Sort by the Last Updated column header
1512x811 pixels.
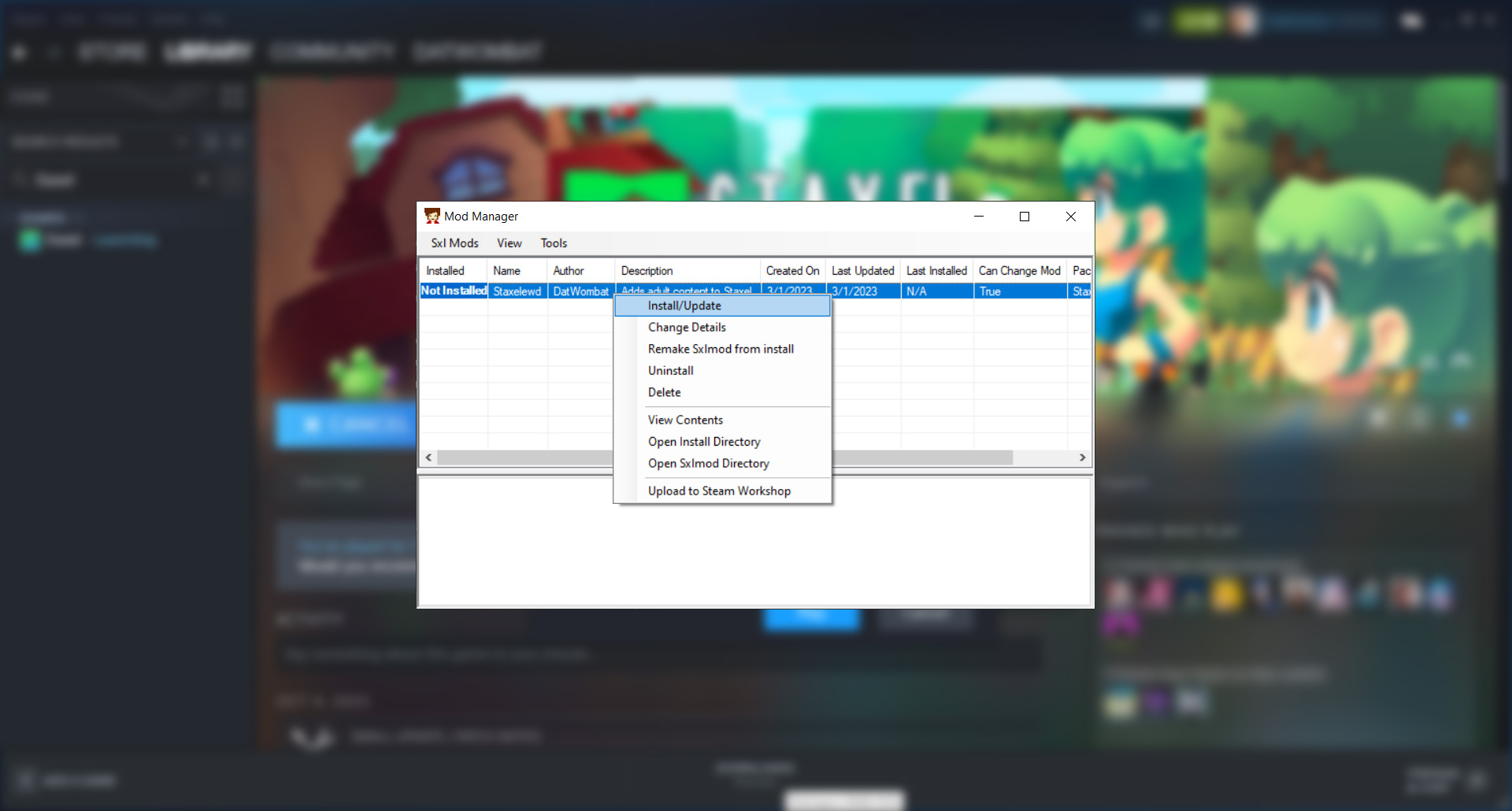[863, 271]
